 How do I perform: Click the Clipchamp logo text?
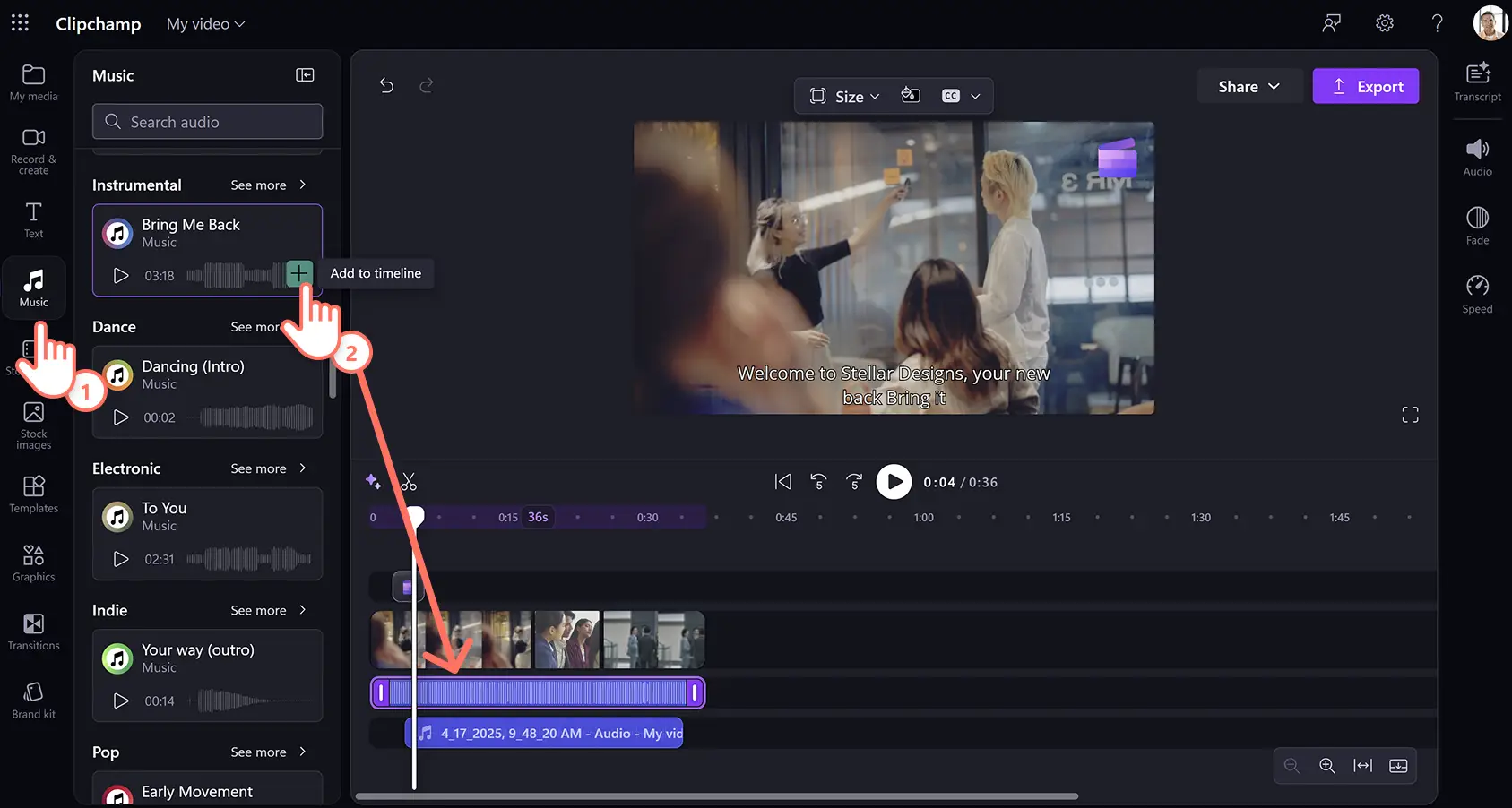(x=99, y=24)
